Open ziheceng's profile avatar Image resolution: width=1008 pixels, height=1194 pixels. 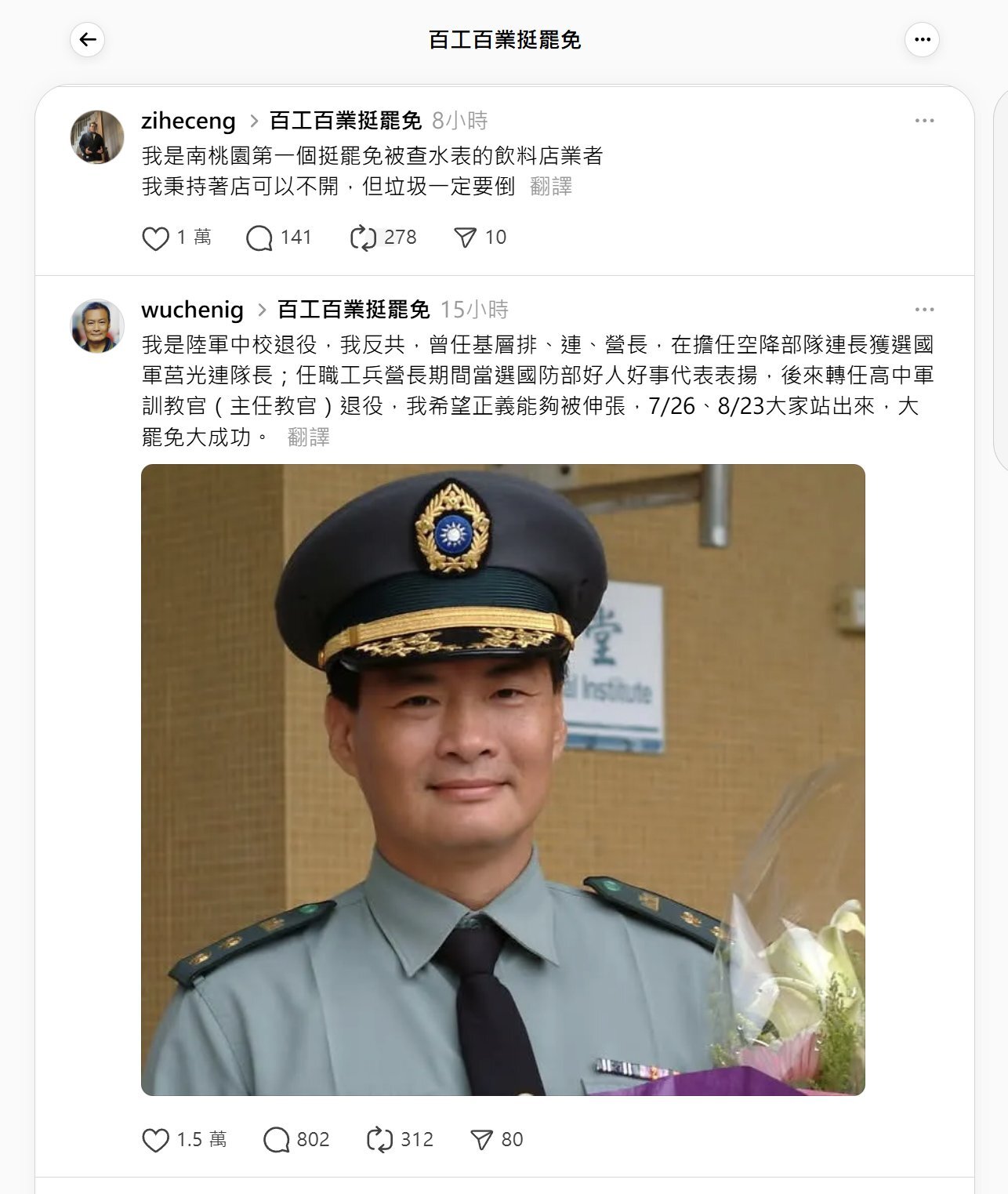click(98, 136)
